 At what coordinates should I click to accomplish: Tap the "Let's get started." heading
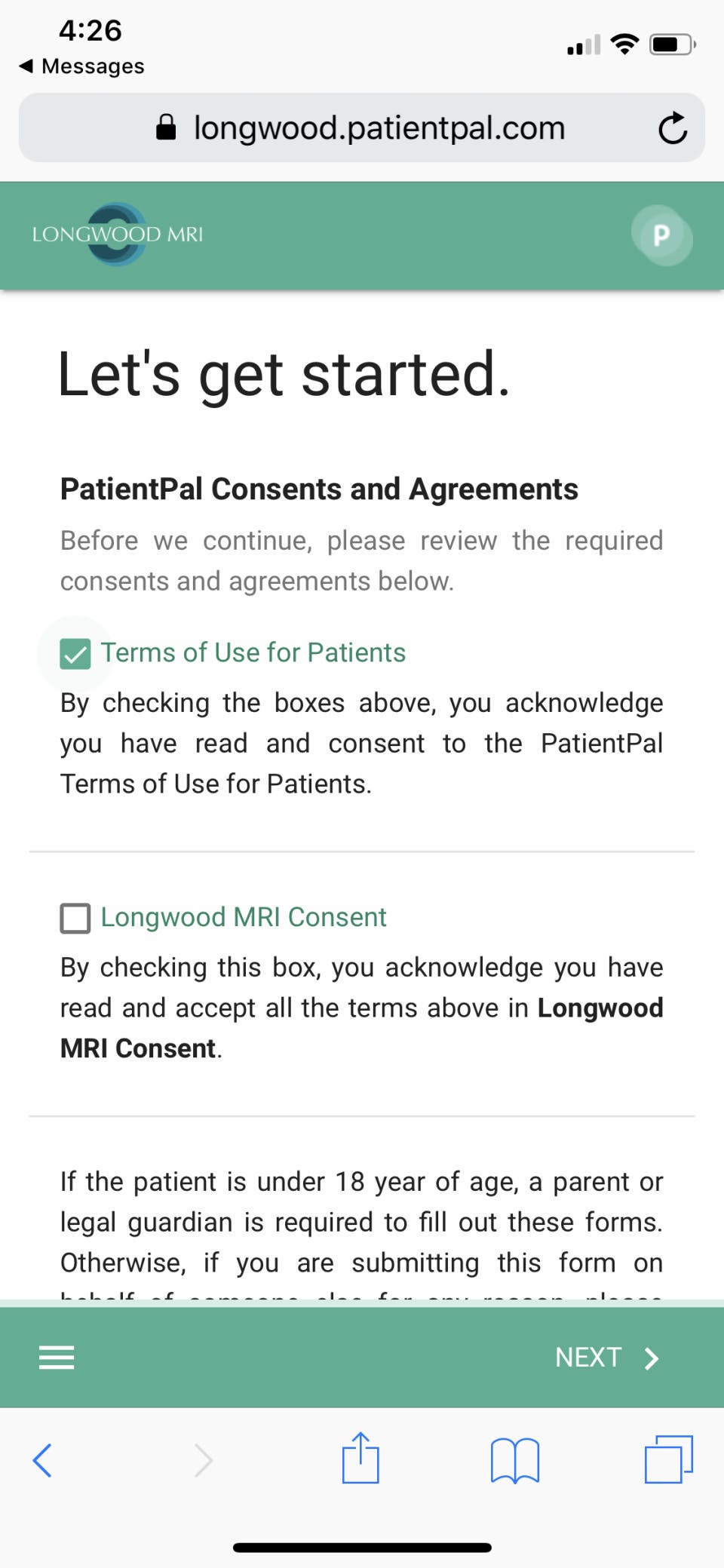tap(284, 374)
